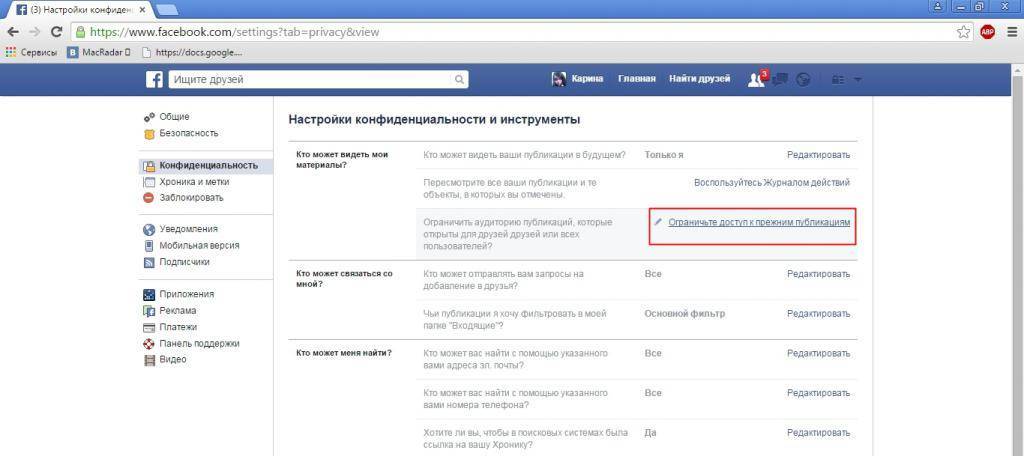Viewport: 1024px width, 456px height.
Task: Reload the page in browser
Action: [x=56, y=31]
